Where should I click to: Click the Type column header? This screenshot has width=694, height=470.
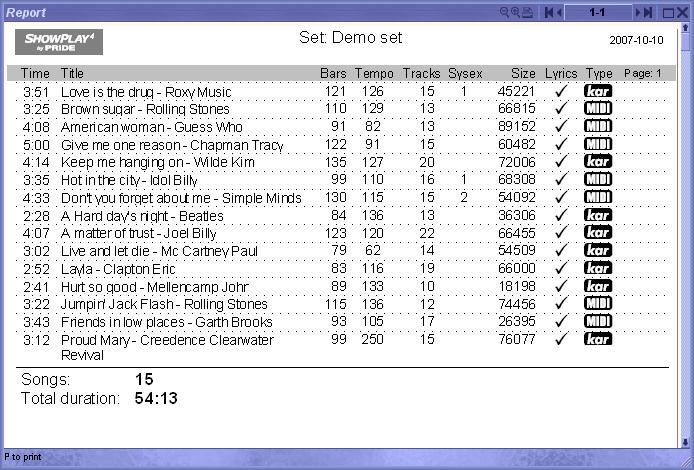click(599, 73)
